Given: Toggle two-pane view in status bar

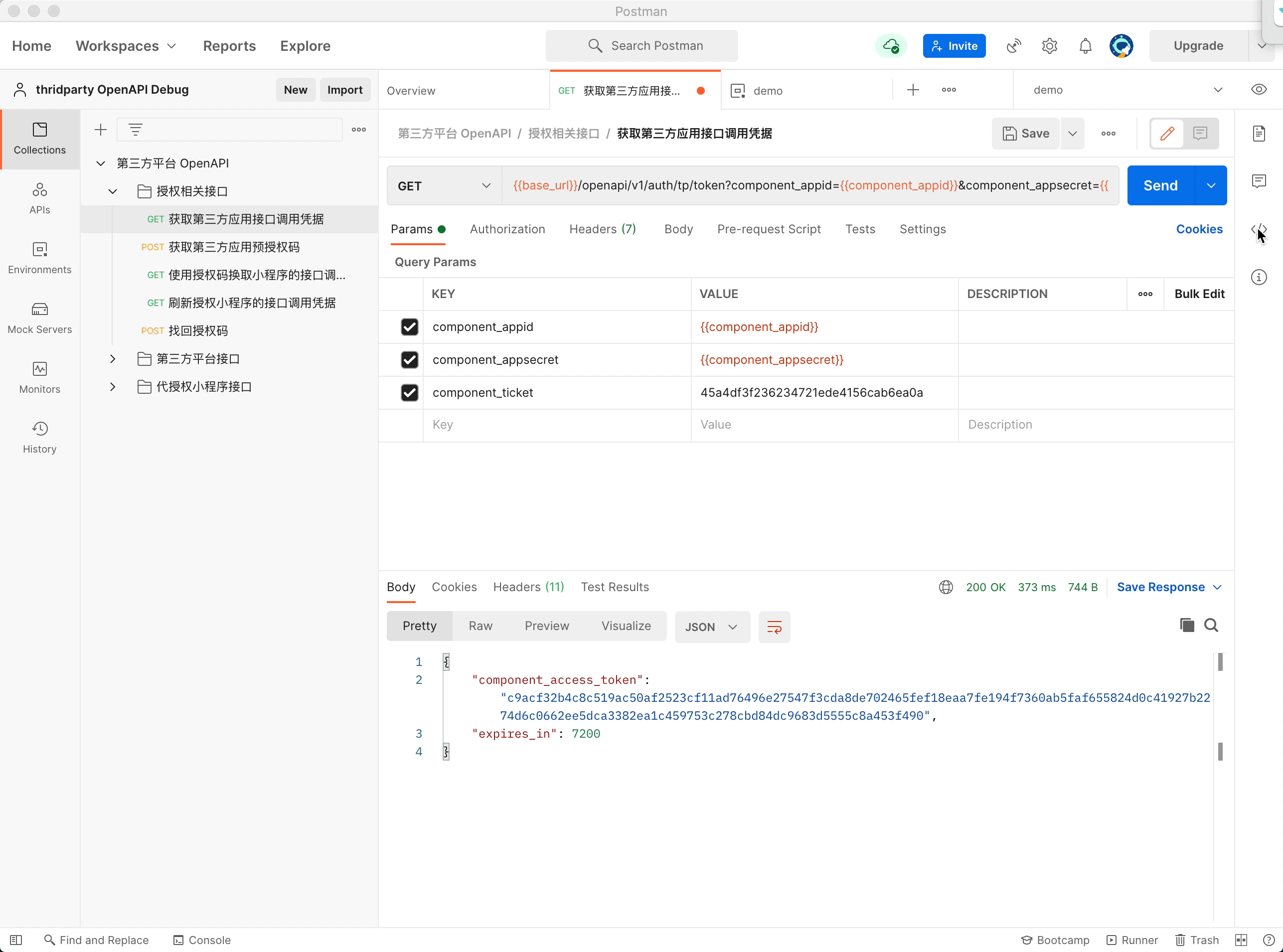Looking at the screenshot, I should [1241, 940].
